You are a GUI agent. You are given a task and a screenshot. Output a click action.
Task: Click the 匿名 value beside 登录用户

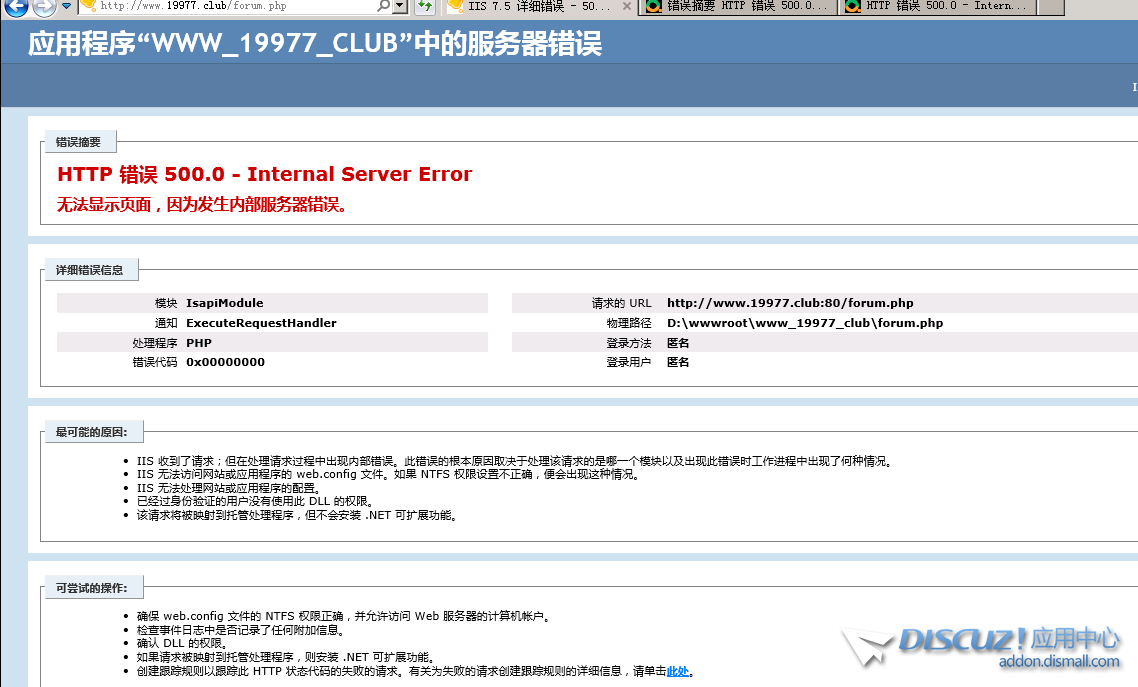678,362
